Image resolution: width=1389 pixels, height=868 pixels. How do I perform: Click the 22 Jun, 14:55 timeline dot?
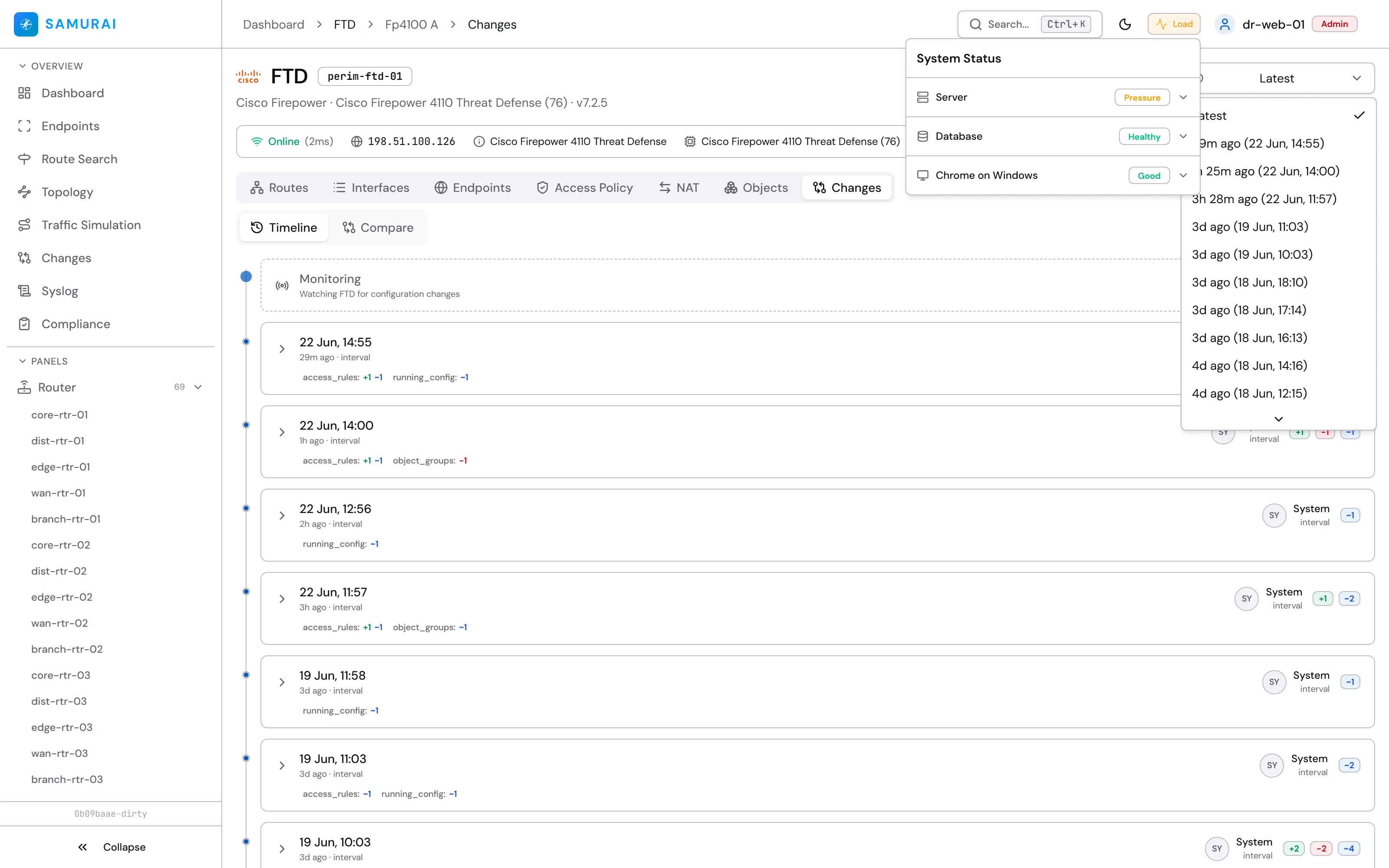tap(246, 342)
